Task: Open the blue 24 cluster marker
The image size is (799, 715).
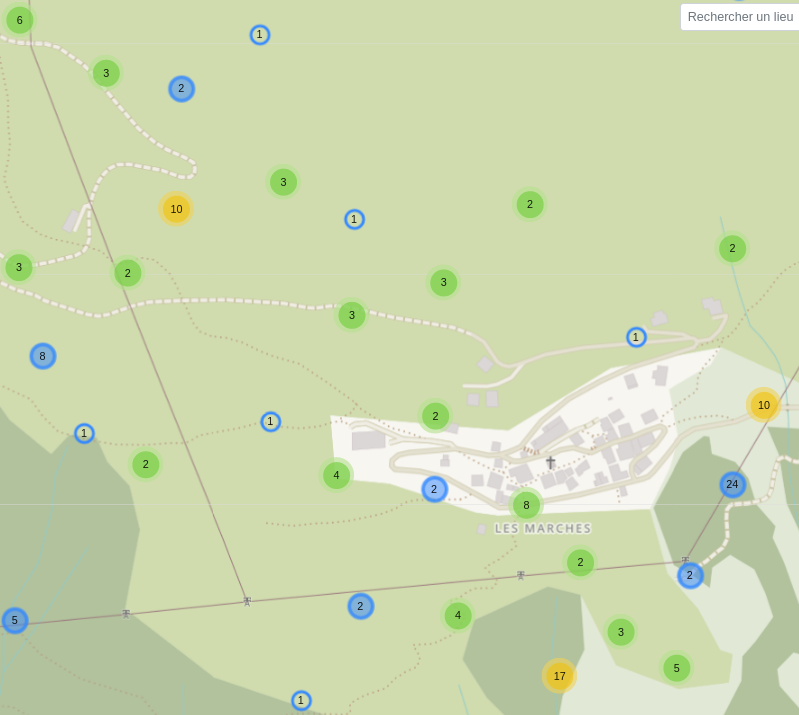Action: pyautogui.click(x=732, y=484)
